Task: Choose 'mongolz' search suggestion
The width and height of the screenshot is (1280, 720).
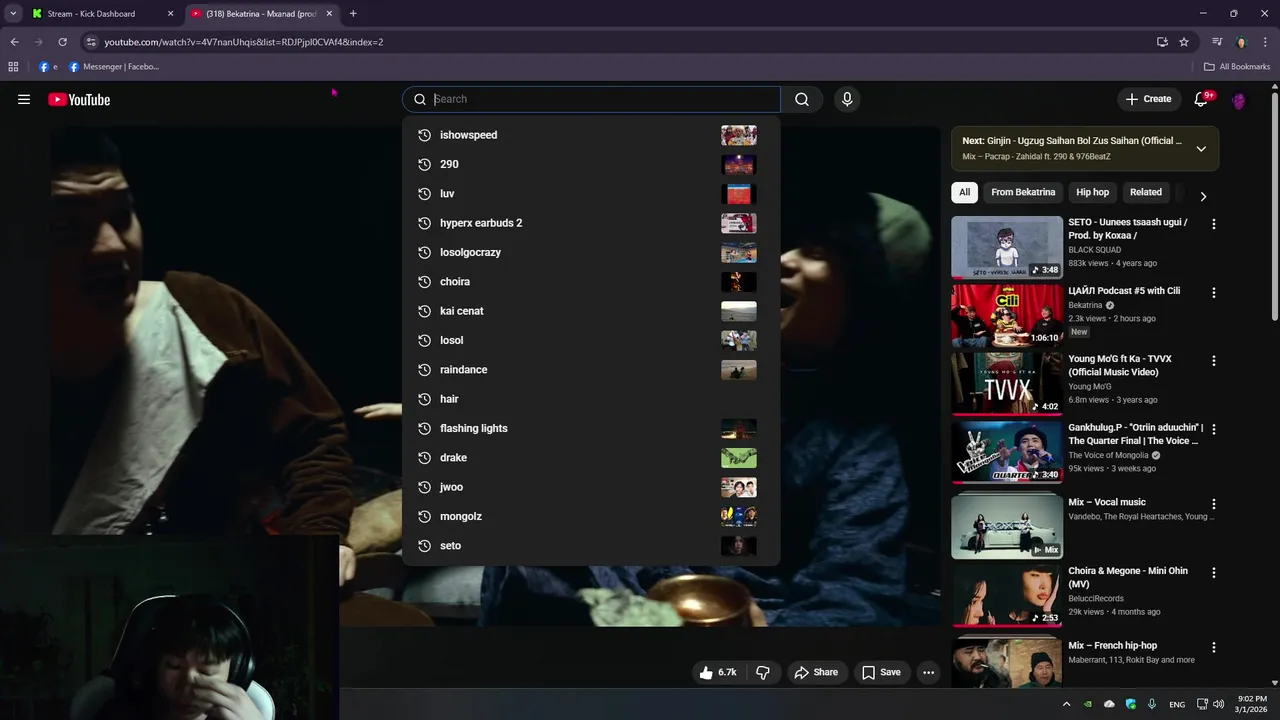Action: (x=591, y=516)
